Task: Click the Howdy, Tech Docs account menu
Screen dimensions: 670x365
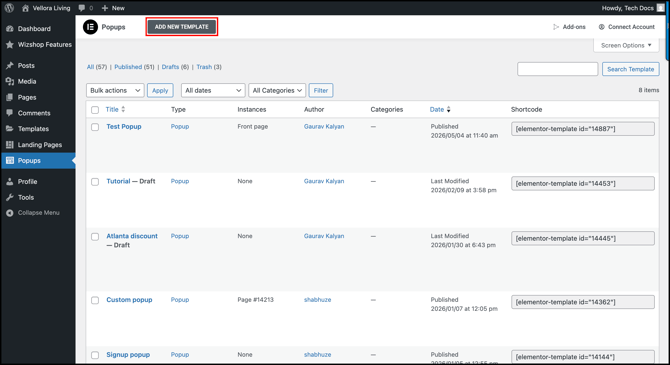Action: (633, 8)
